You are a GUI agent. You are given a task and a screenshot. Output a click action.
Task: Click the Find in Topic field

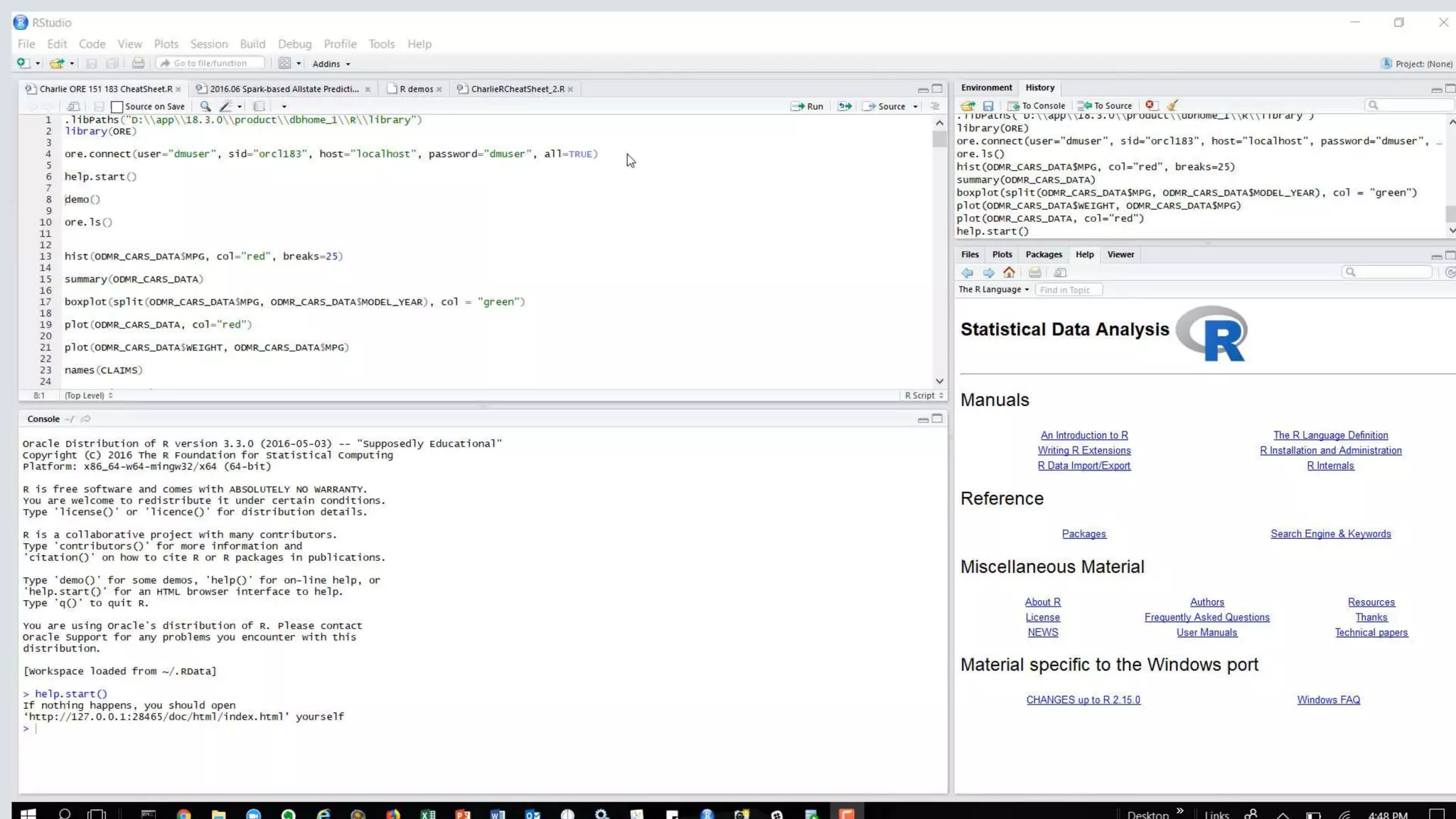tap(1068, 290)
